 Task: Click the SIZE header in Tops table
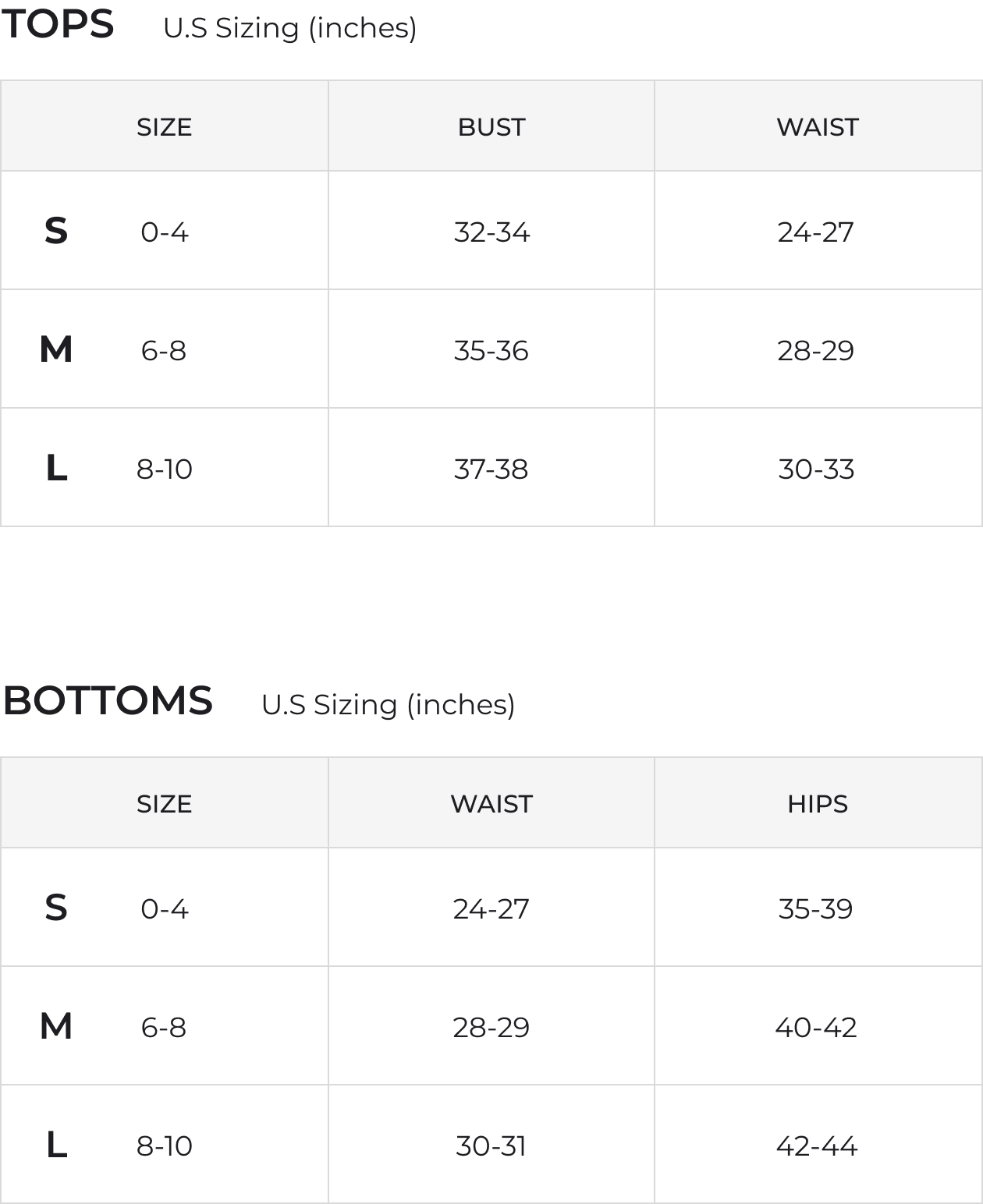tap(164, 127)
